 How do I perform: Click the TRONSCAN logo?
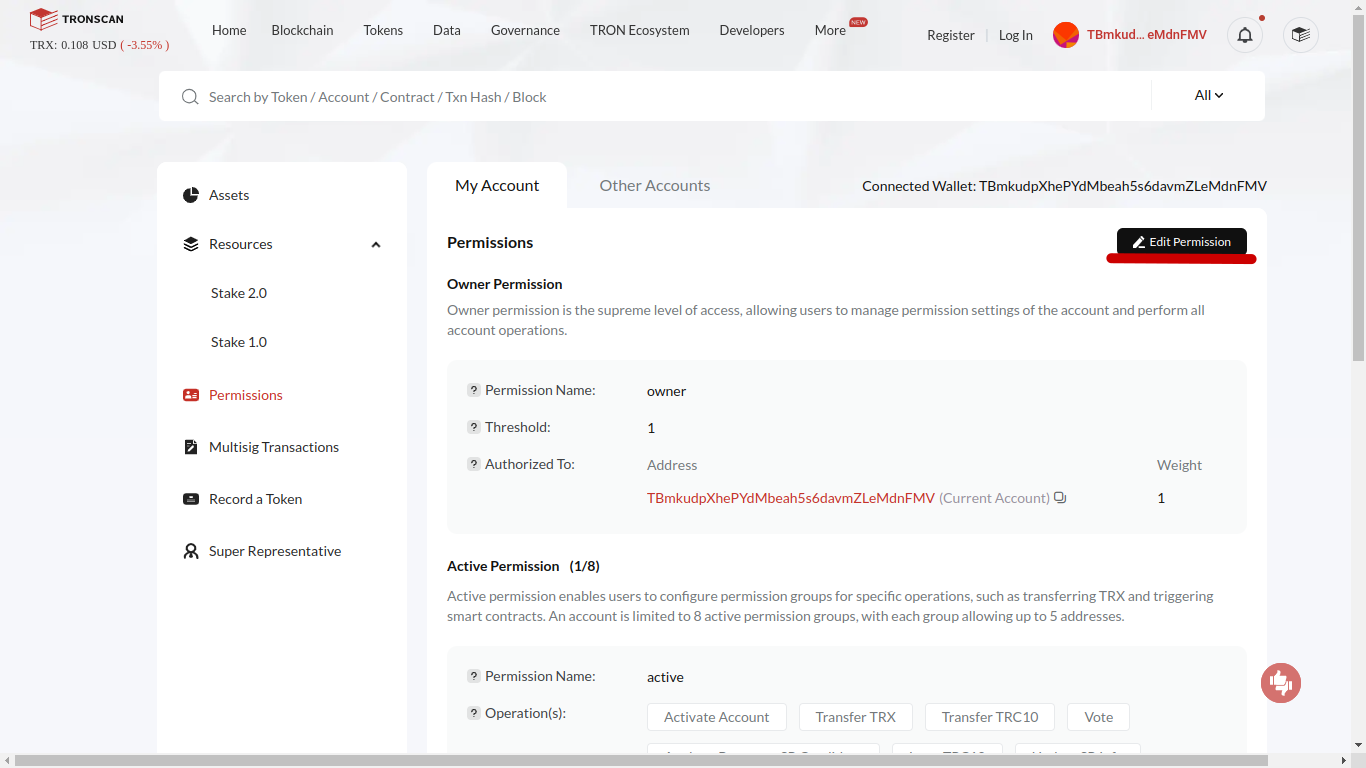77,19
